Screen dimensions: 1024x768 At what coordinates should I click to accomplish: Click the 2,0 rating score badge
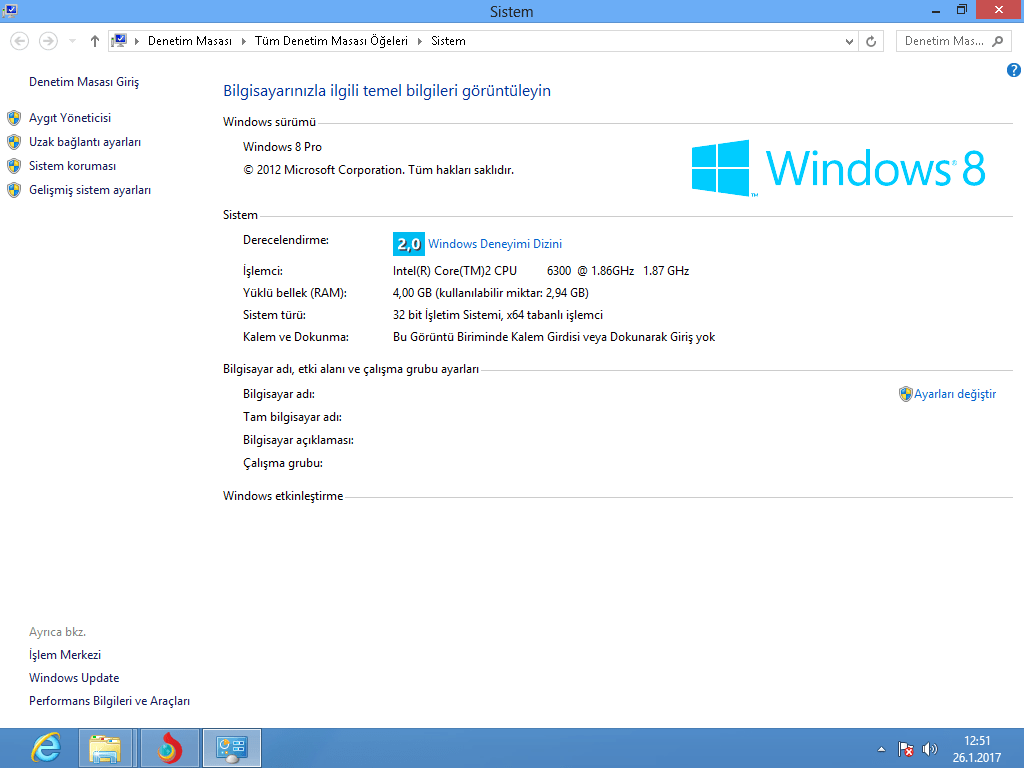point(409,244)
